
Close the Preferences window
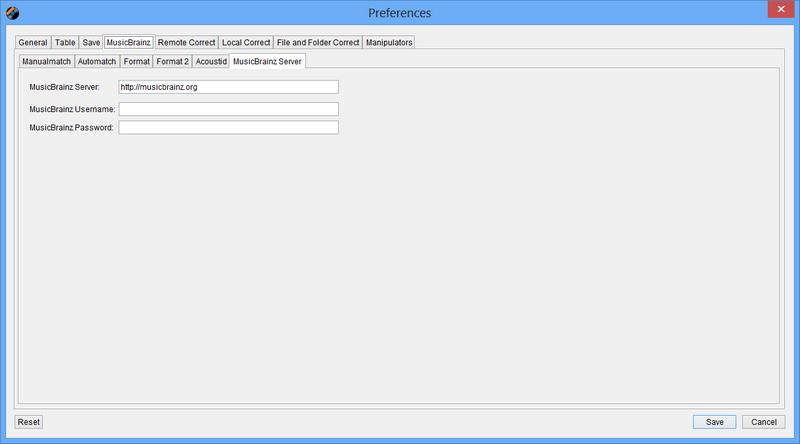point(781,9)
